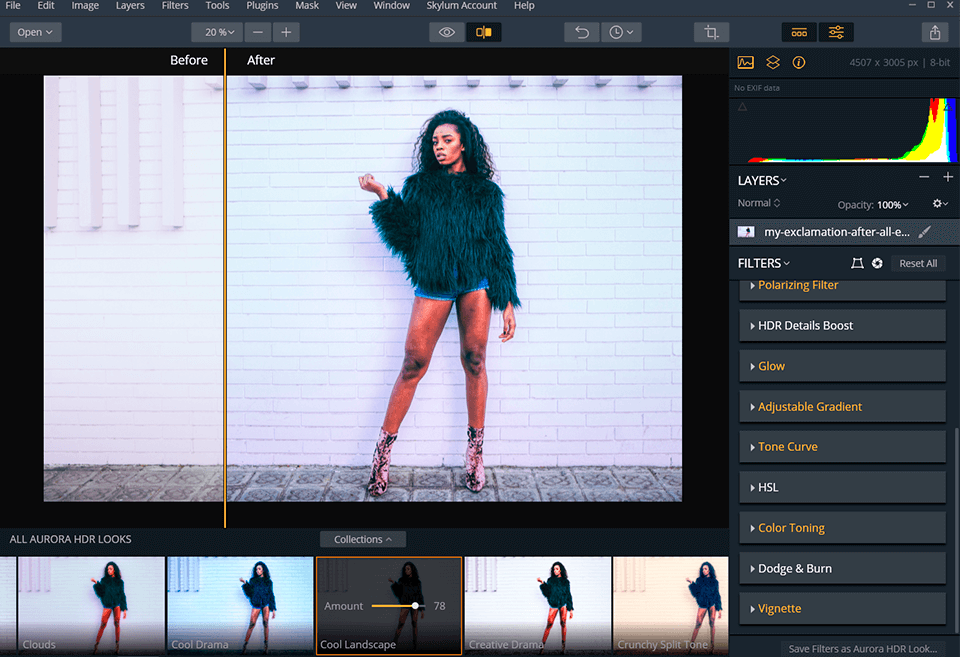Toggle the looks filmstrip panel
This screenshot has height=657, width=960.
point(799,32)
